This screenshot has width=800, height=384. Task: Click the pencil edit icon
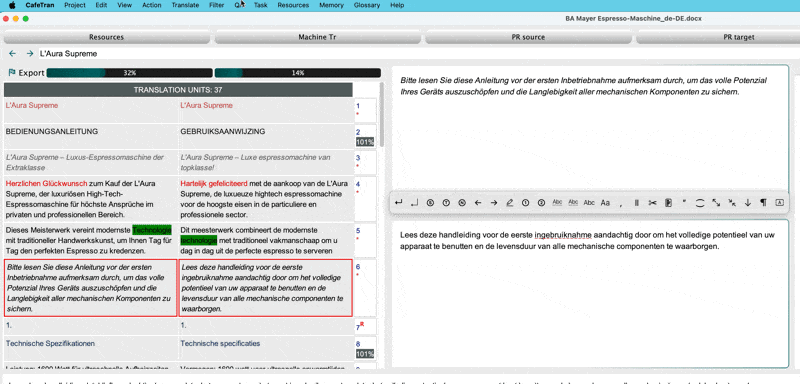pyautogui.click(x=509, y=202)
